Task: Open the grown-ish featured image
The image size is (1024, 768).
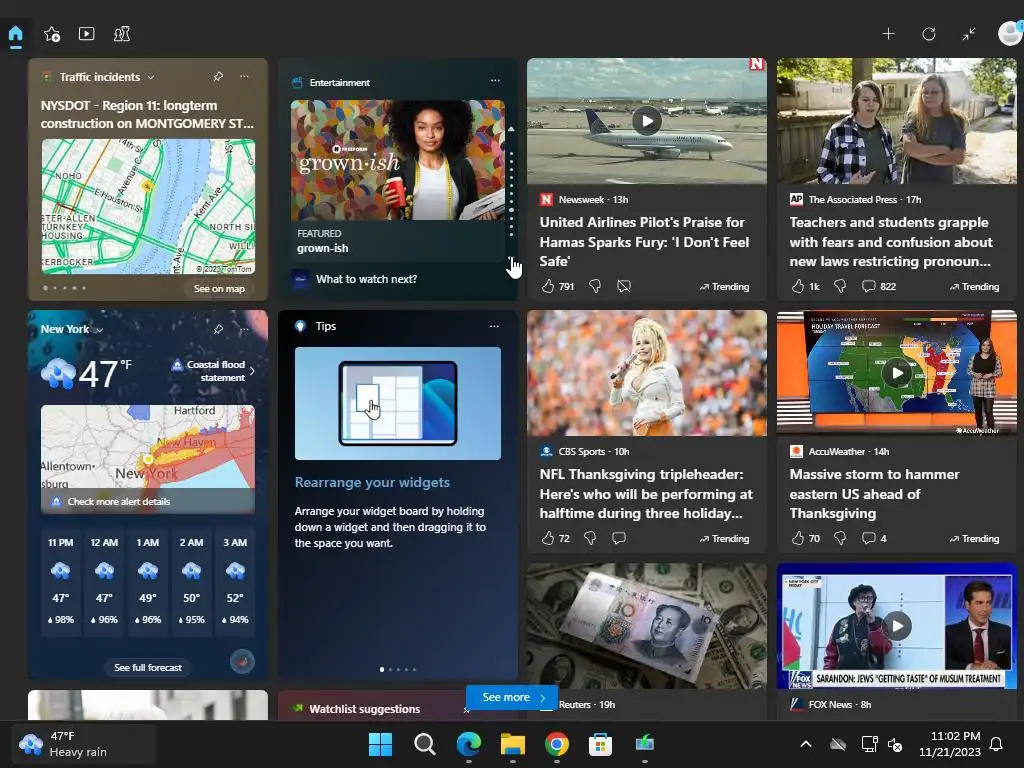Action: pos(398,160)
